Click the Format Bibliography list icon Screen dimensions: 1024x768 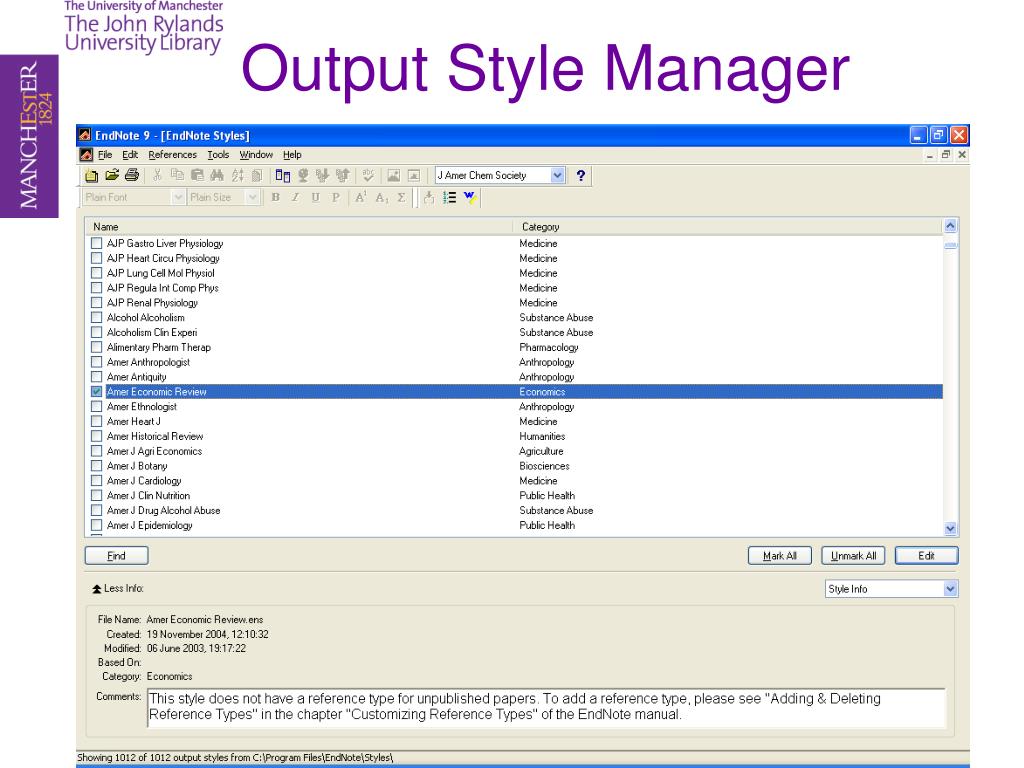tap(449, 197)
